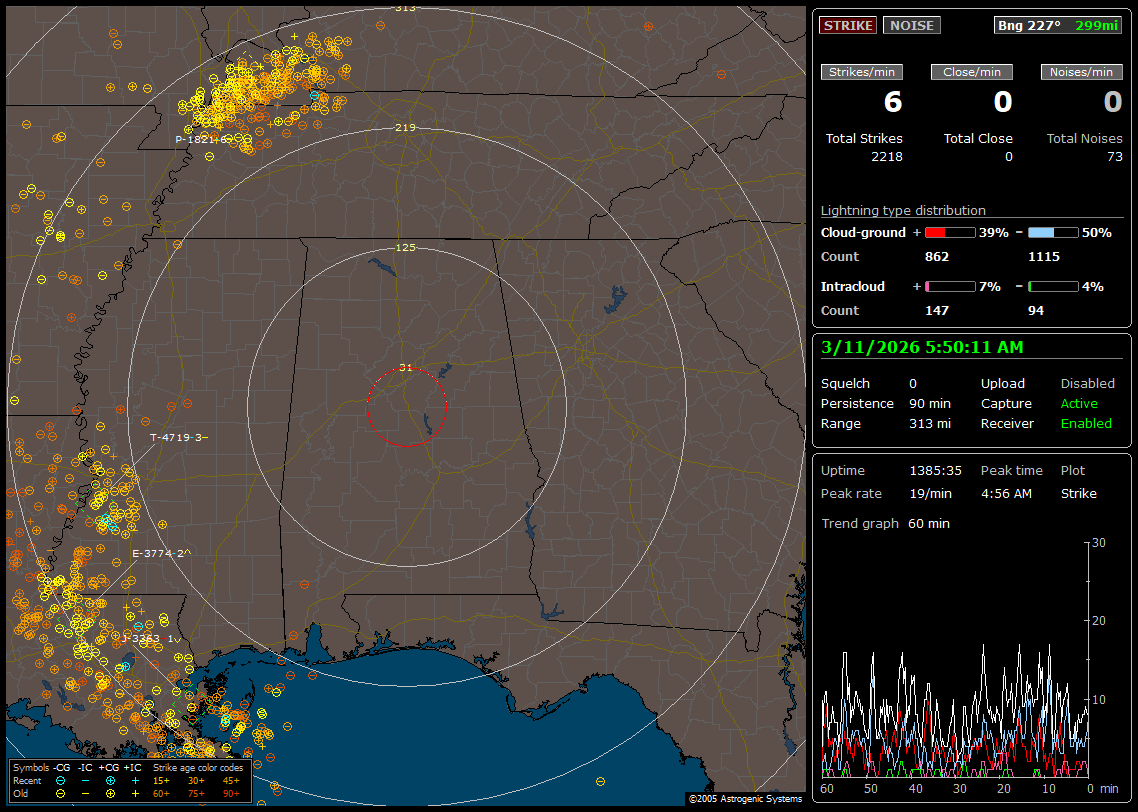The image size is (1138, 812).
Task: Click the 90+ strike age color code
Action: pos(231,793)
